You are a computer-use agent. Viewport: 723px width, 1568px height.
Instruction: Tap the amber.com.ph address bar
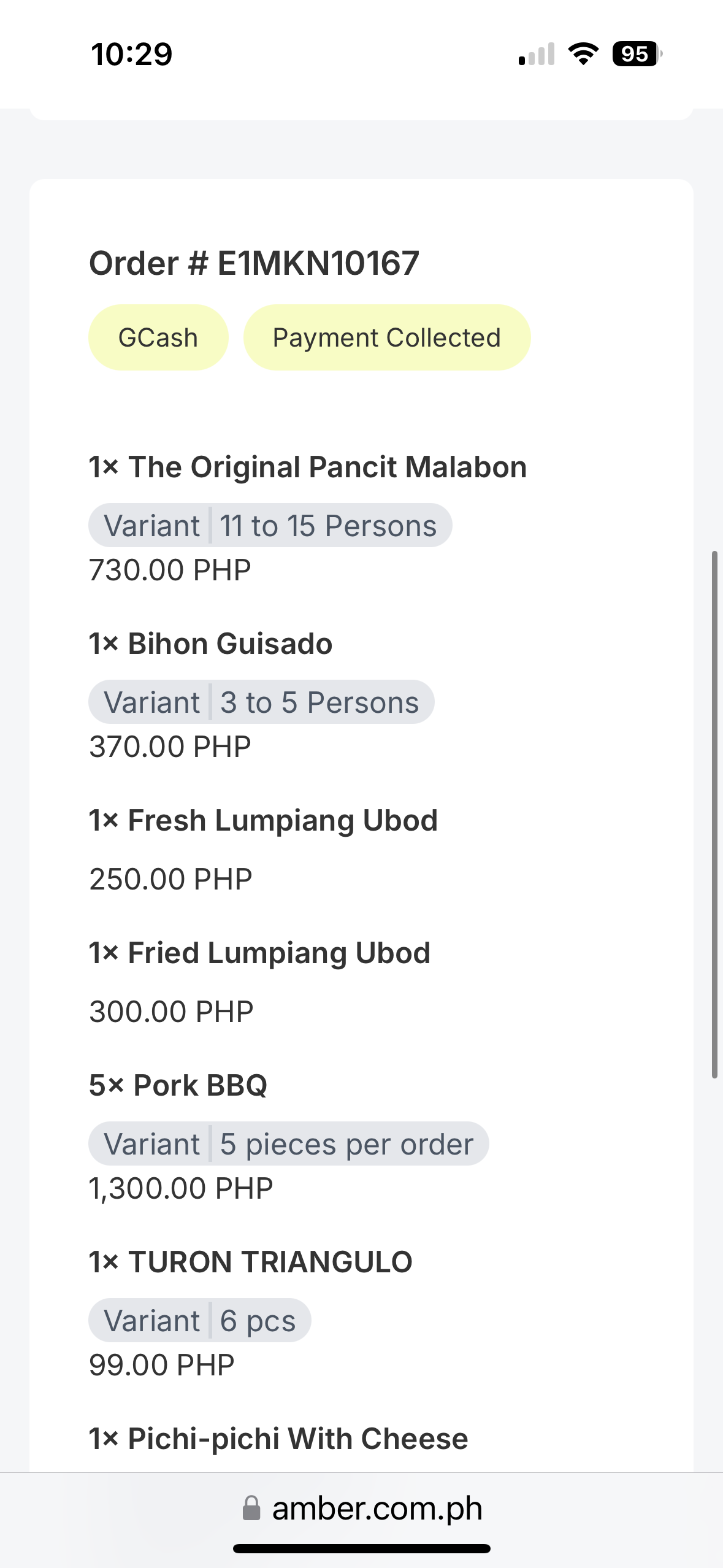pos(377,1508)
